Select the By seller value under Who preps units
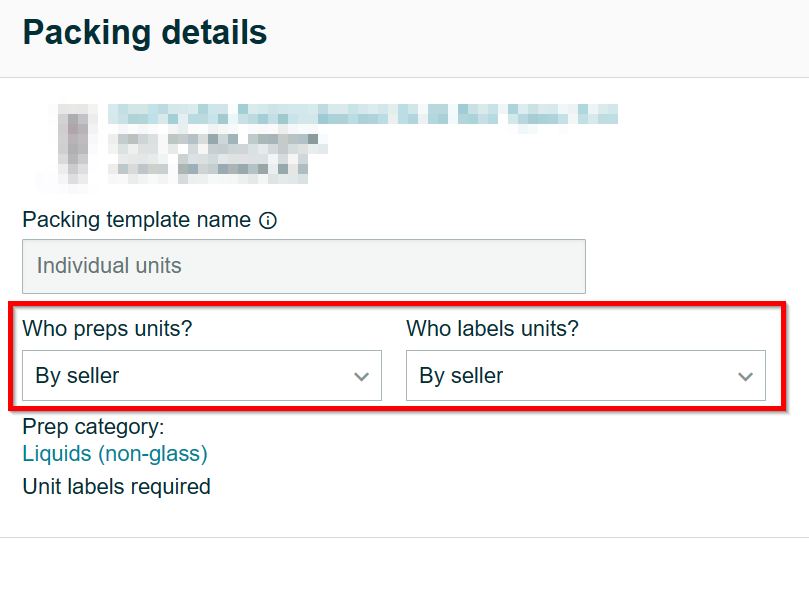The height and width of the screenshot is (612, 809). [77, 376]
